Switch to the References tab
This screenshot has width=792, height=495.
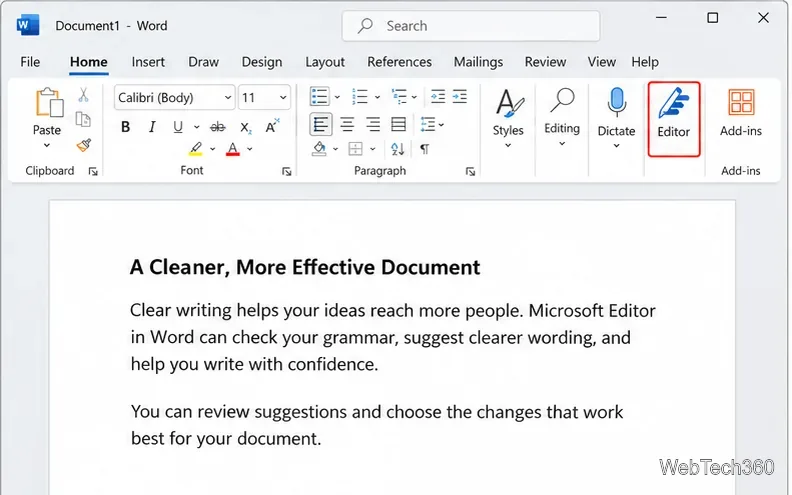tap(400, 62)
